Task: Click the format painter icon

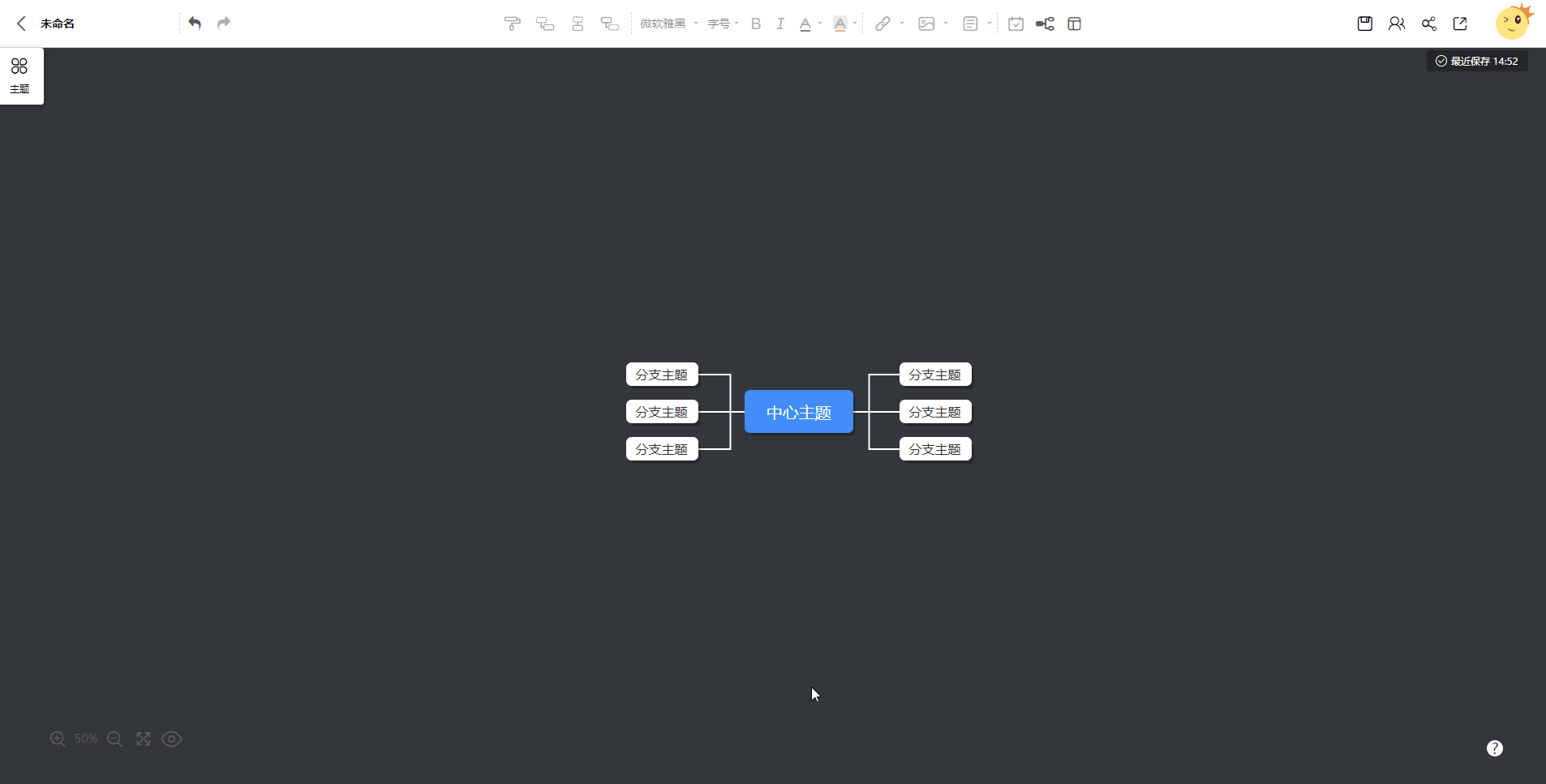Action: coord(512,24)
